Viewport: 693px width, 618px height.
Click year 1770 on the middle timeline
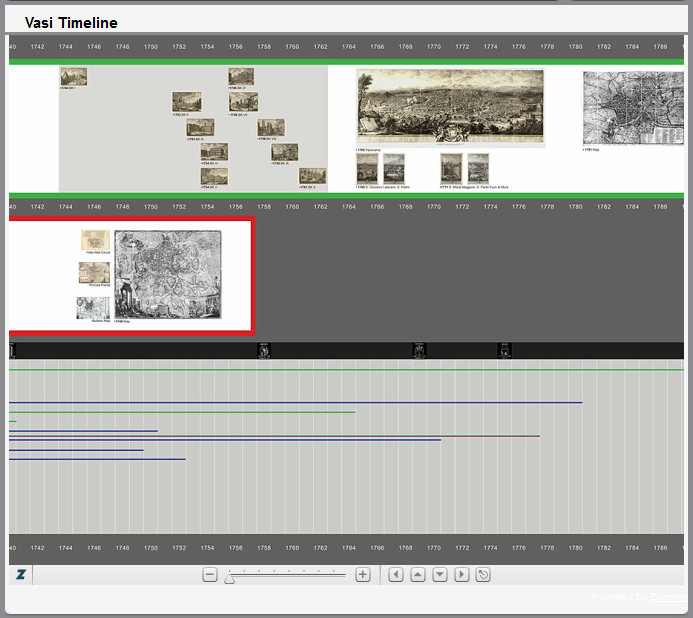point(434,207)
